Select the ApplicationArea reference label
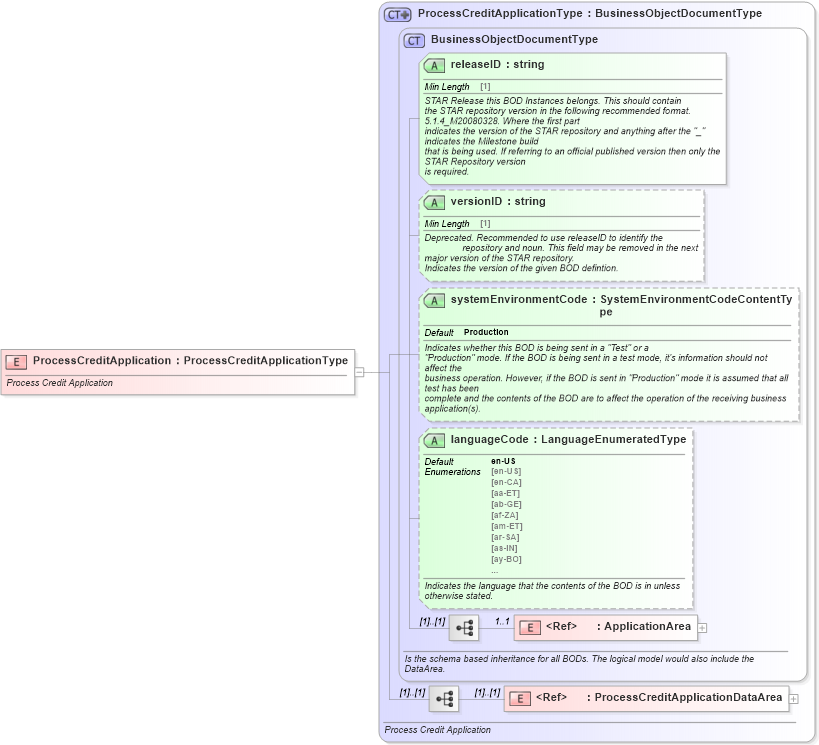Viewport: 819px width, 745px height. pyautogui.click(x=646, y=627)
